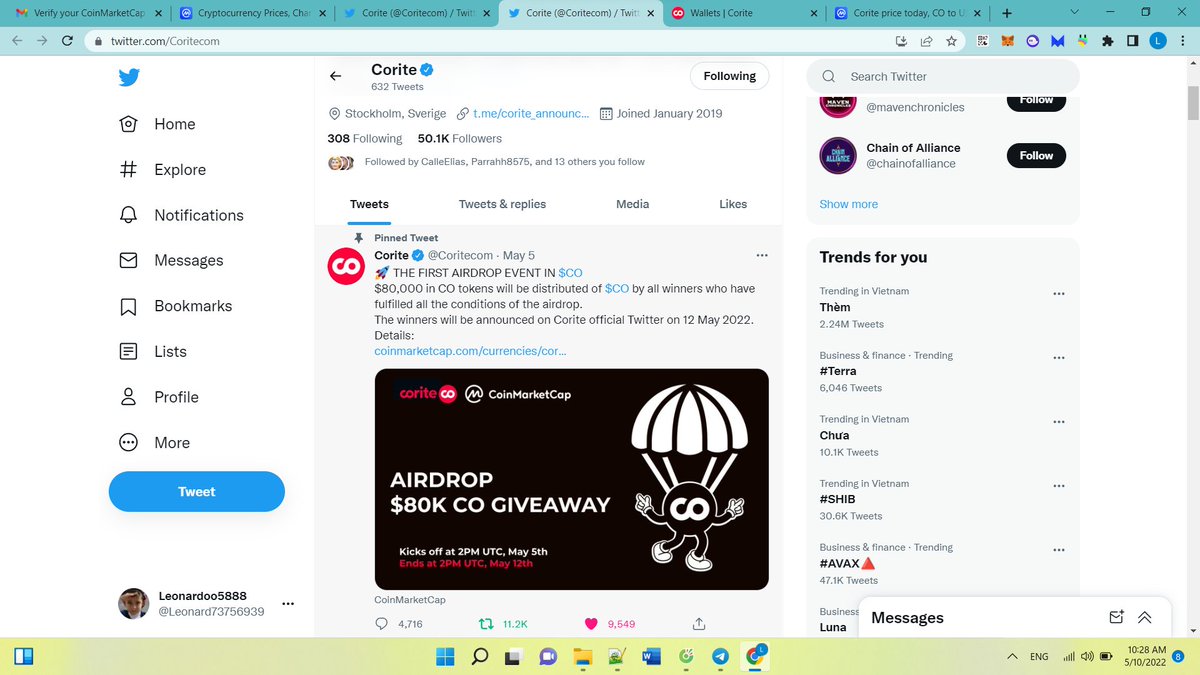Bookmark this page with star icon

[951, 41]
